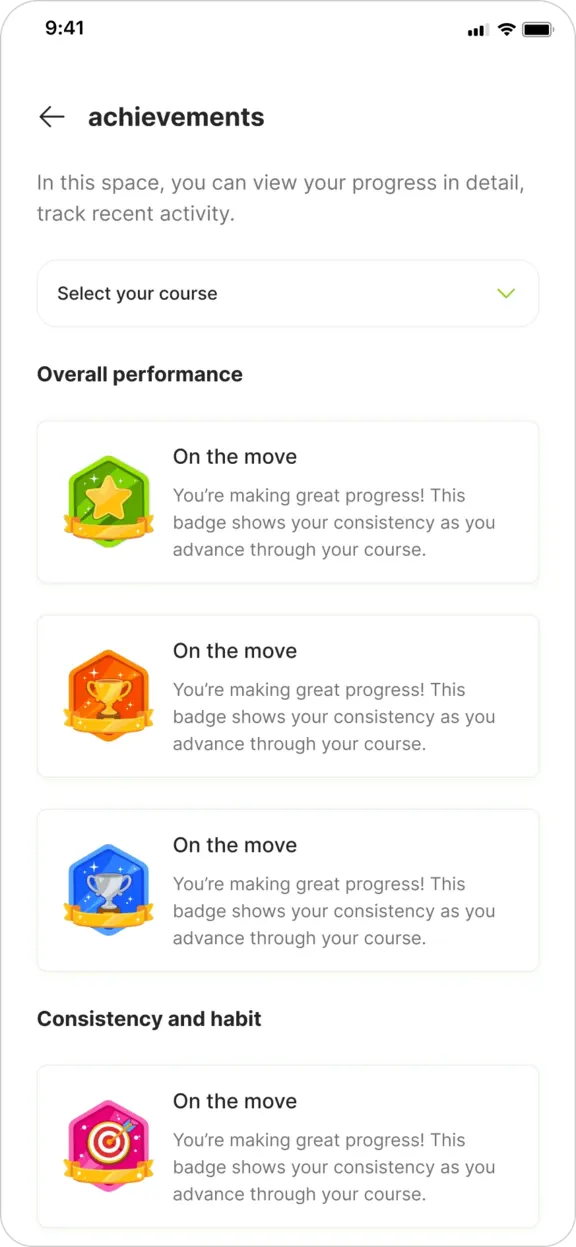Select the Overall performance heading
The image size is (576, 1247).
click(139, 374)
